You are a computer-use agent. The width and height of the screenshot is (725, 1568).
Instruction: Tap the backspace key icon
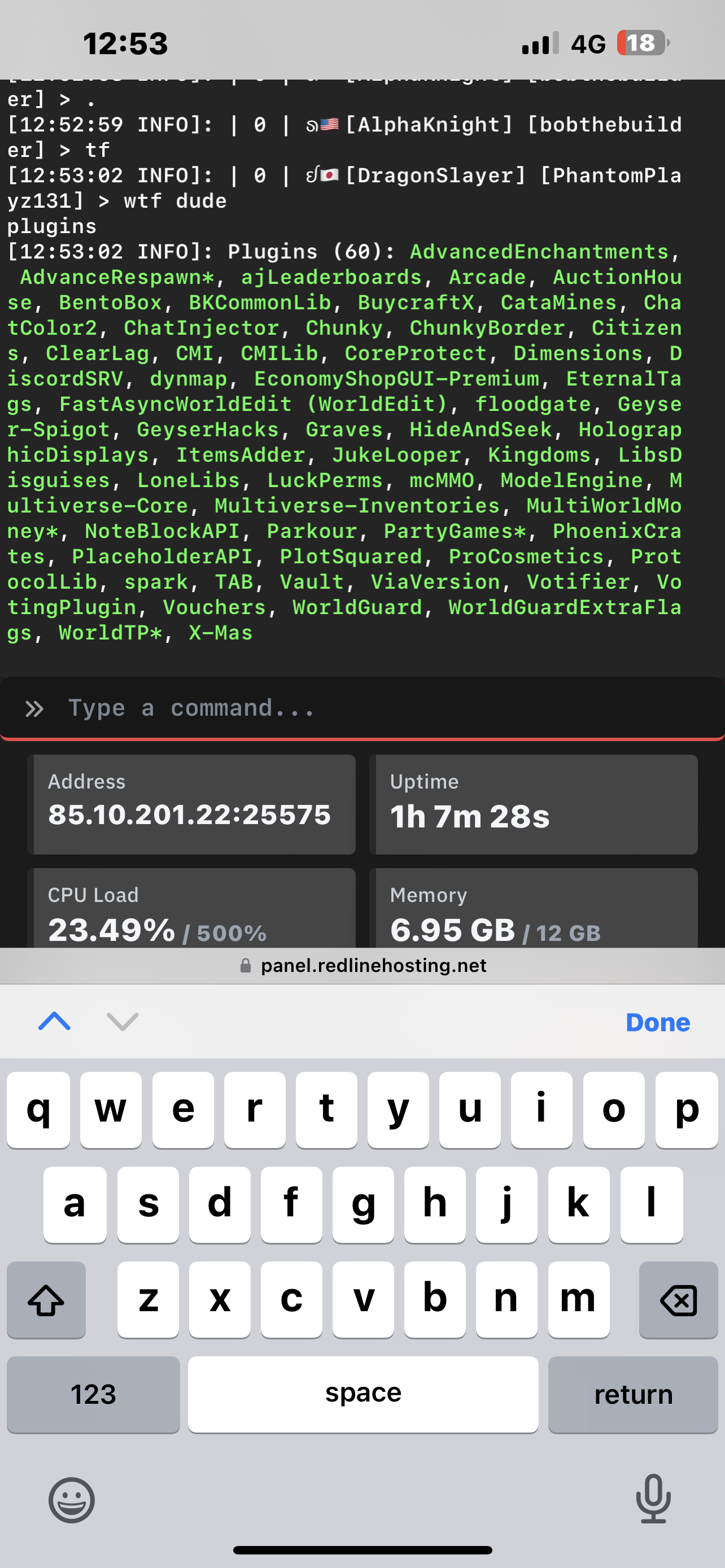678,1300
